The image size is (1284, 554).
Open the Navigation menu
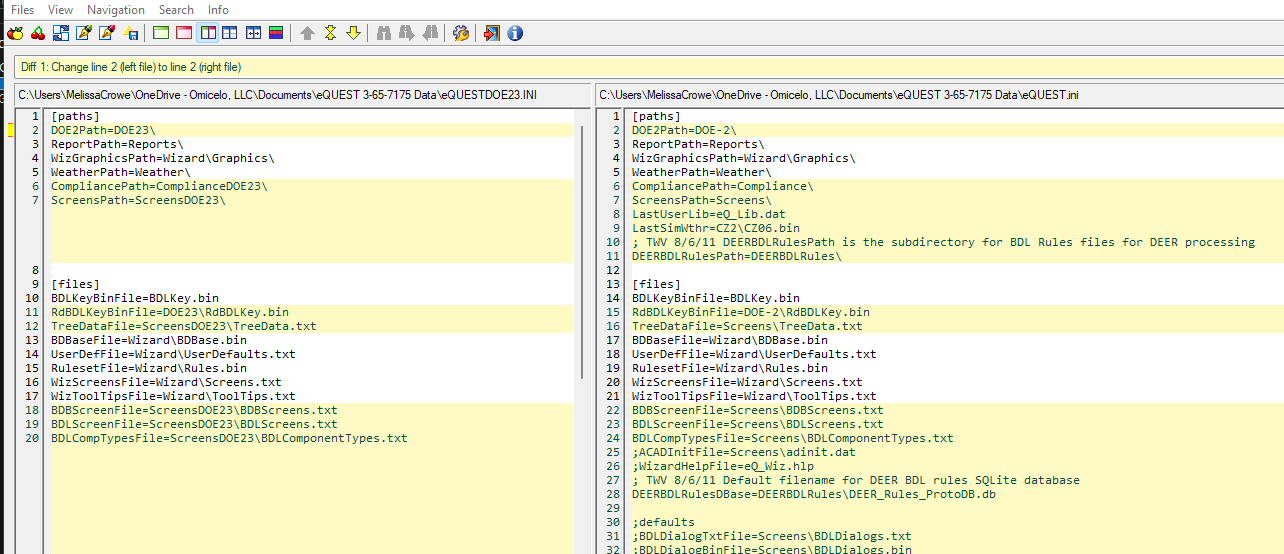(x=116, y=9)
